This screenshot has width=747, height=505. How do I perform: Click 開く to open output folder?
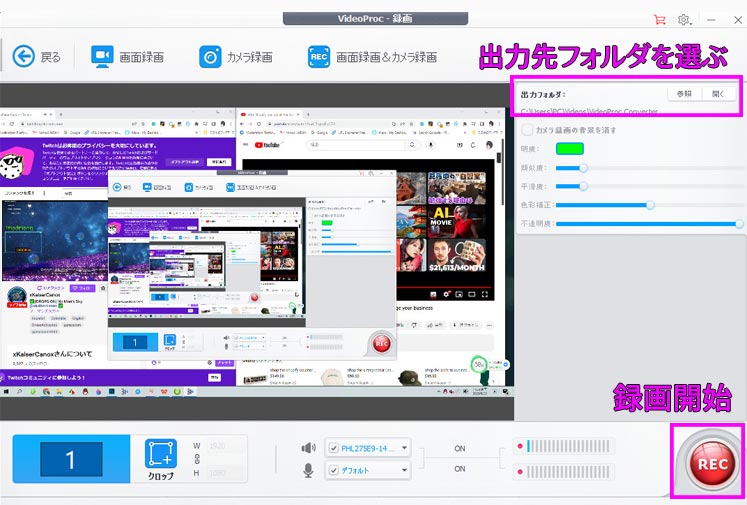tap(718, 94)
